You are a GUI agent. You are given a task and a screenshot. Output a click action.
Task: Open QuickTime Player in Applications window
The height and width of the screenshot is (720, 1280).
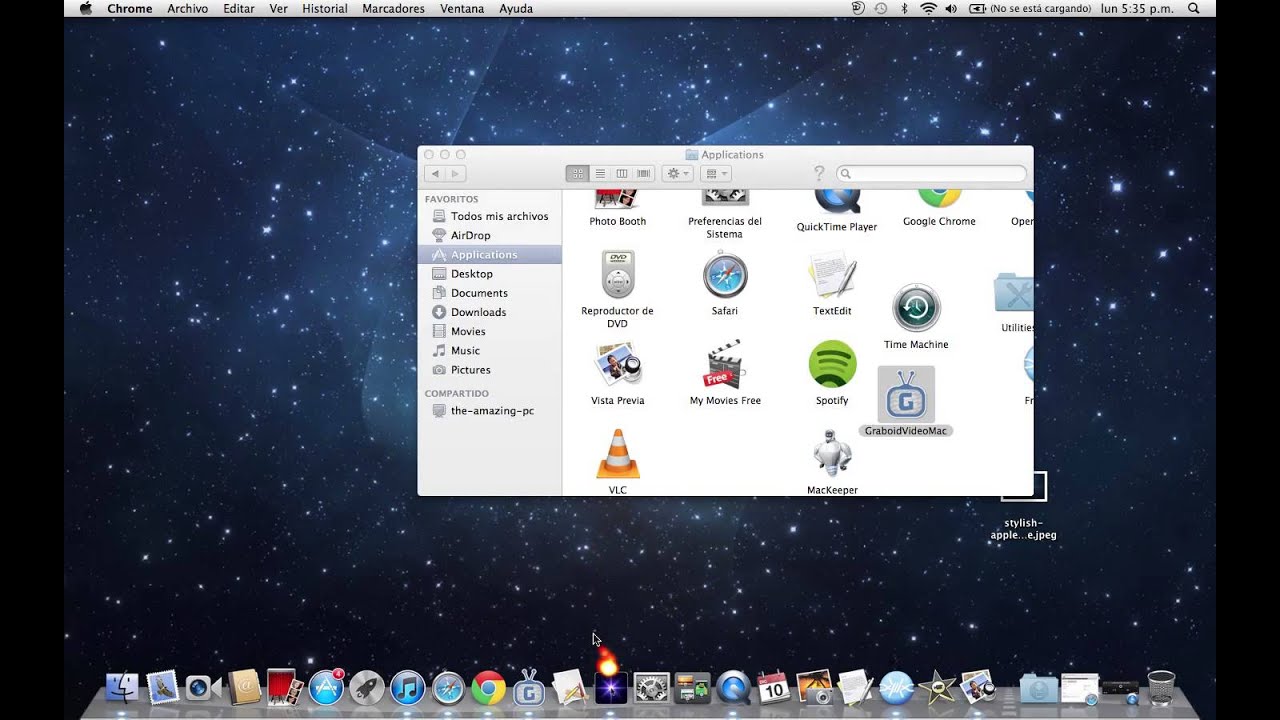[837, 201]
